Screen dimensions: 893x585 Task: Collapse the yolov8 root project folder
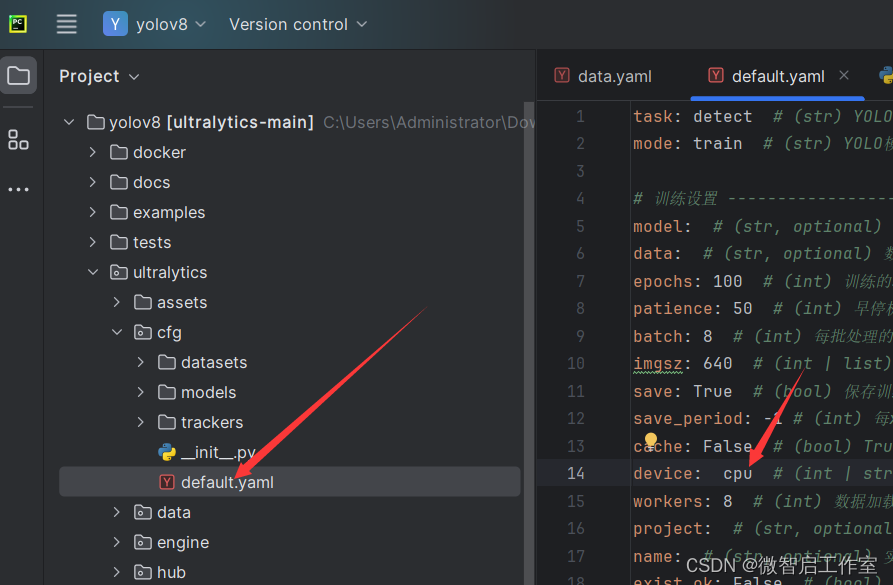(69, 122)
